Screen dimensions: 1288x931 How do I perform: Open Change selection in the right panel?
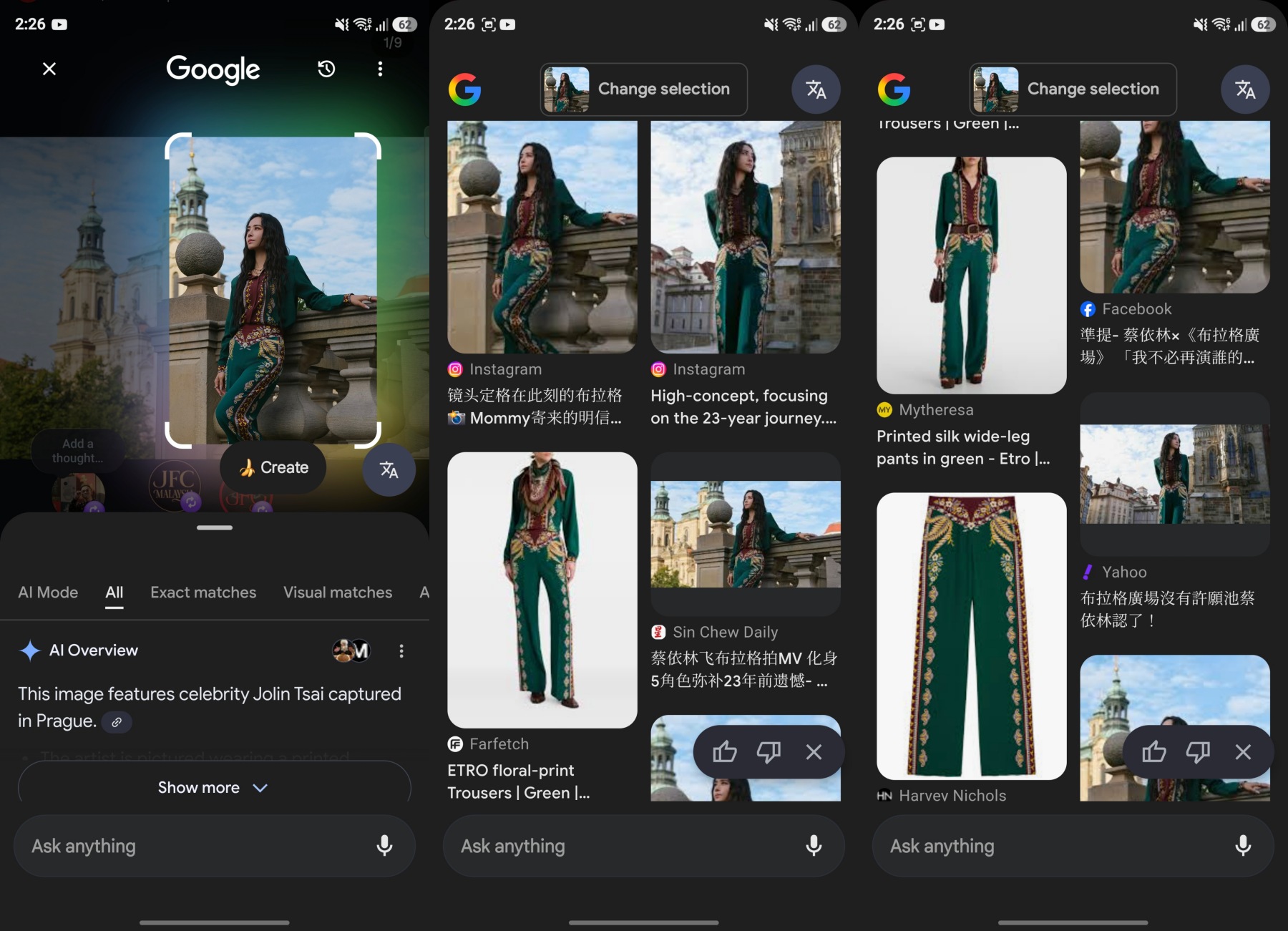1073,89
